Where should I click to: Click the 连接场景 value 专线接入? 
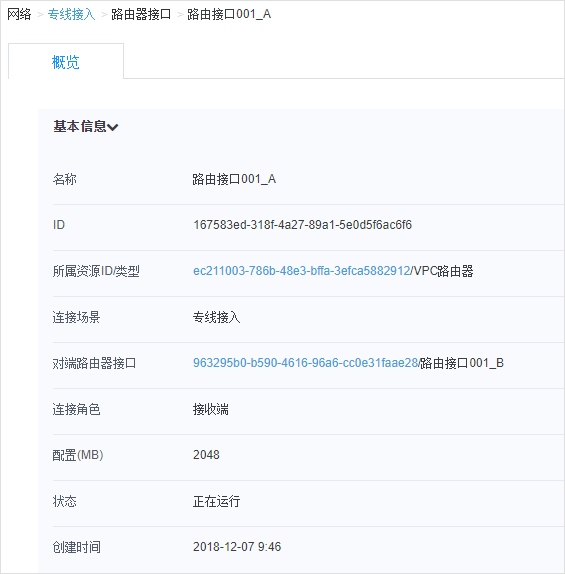(x=216, y=317)
